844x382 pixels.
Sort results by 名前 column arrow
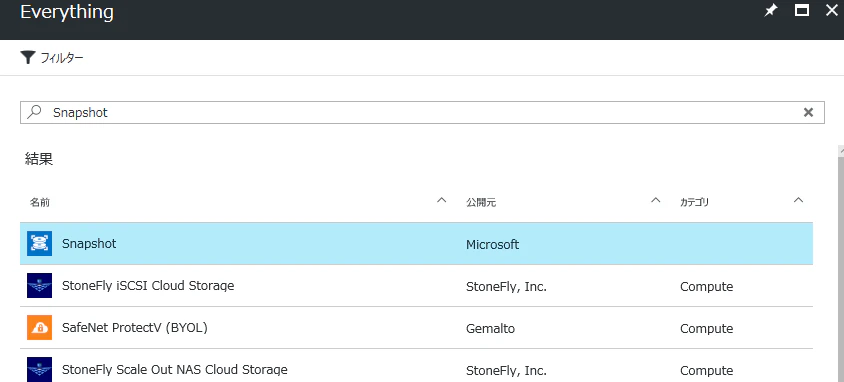tap(441, 200)
